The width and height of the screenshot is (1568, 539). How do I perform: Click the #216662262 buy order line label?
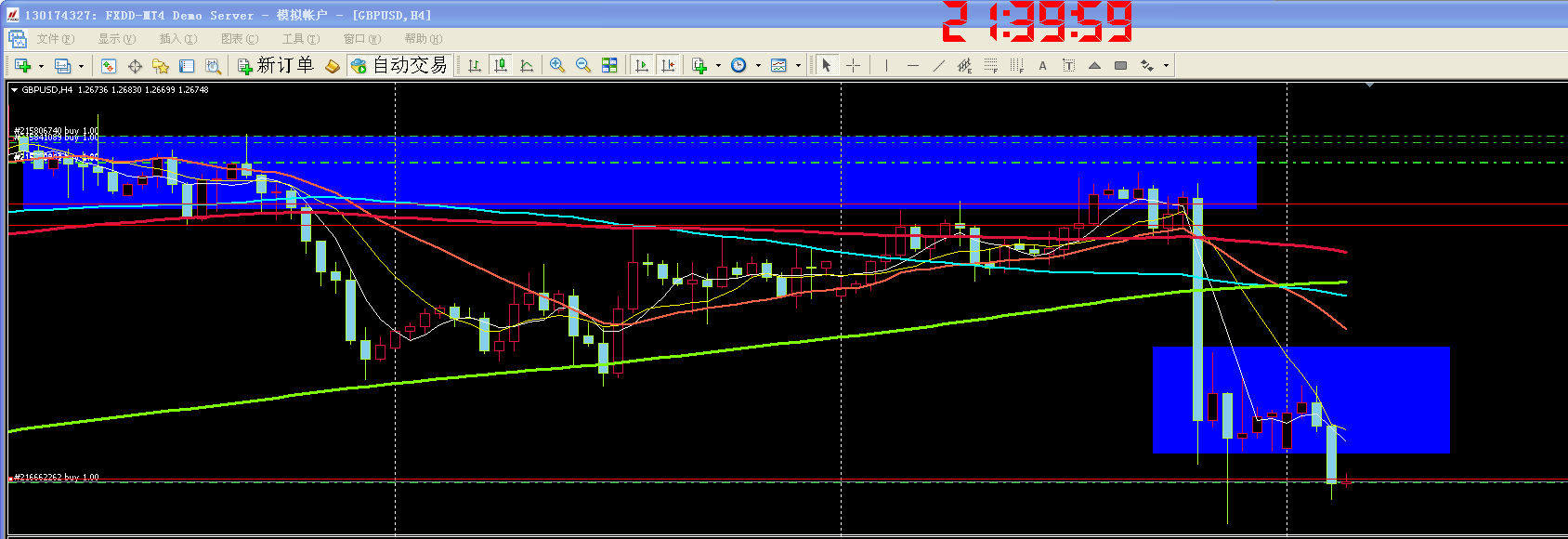[x=56, y=477]
